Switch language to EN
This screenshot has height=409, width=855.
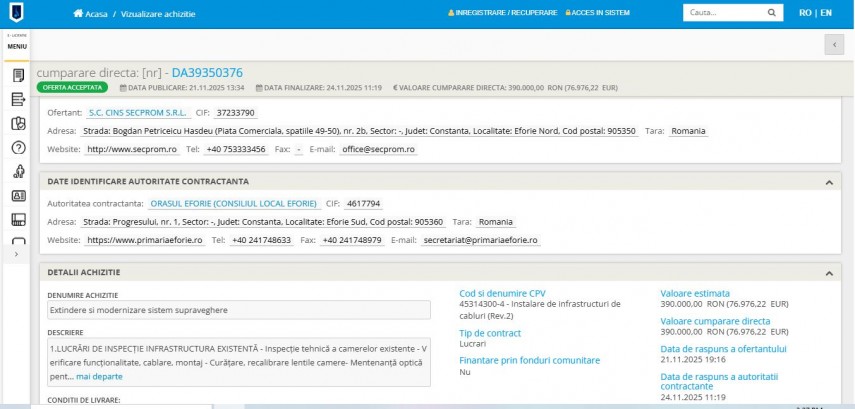pos(825,13)
